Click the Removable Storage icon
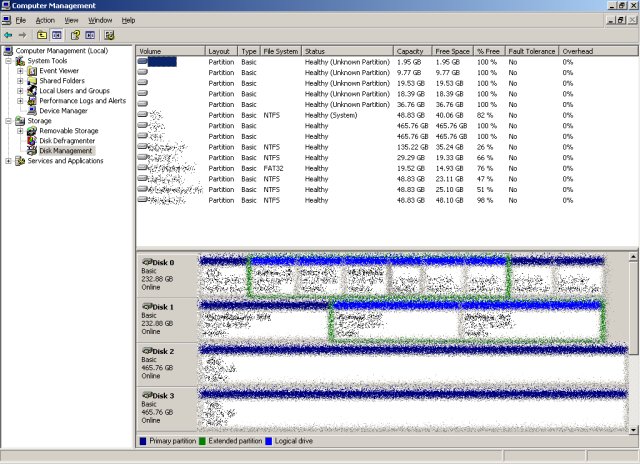Viewport: 640px width, 464px height. [x=32, y=131]
